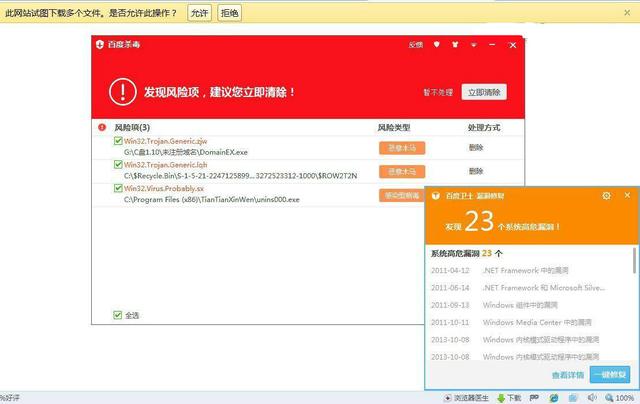The width and height of the screenshot is (640, 404).
Task: Click 允许 allow button in download bar
Action: pyautogui.click(x=200, y=13)
